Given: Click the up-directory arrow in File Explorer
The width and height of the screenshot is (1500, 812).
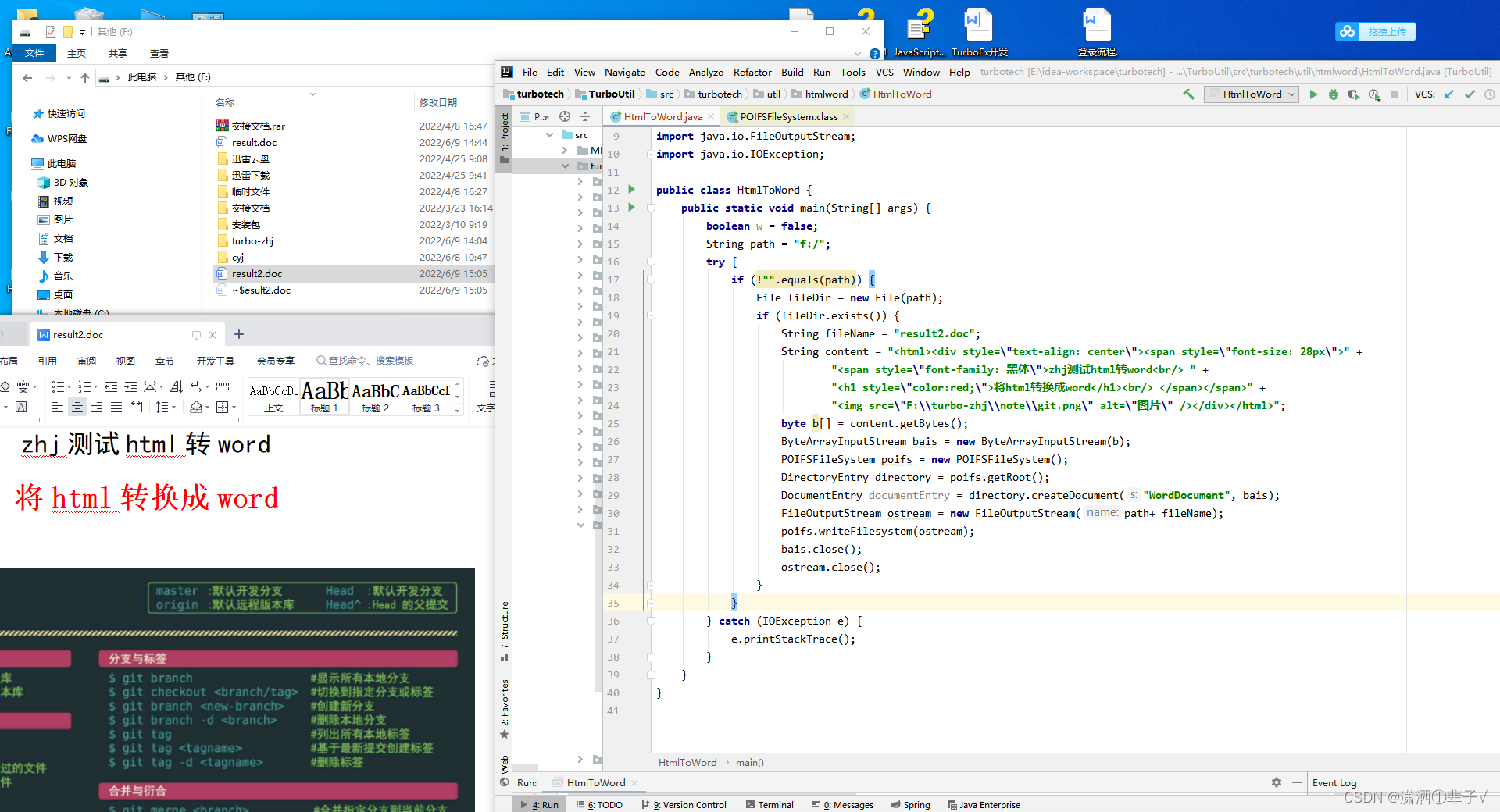Looking at the screenshot, I should point(85,77).
